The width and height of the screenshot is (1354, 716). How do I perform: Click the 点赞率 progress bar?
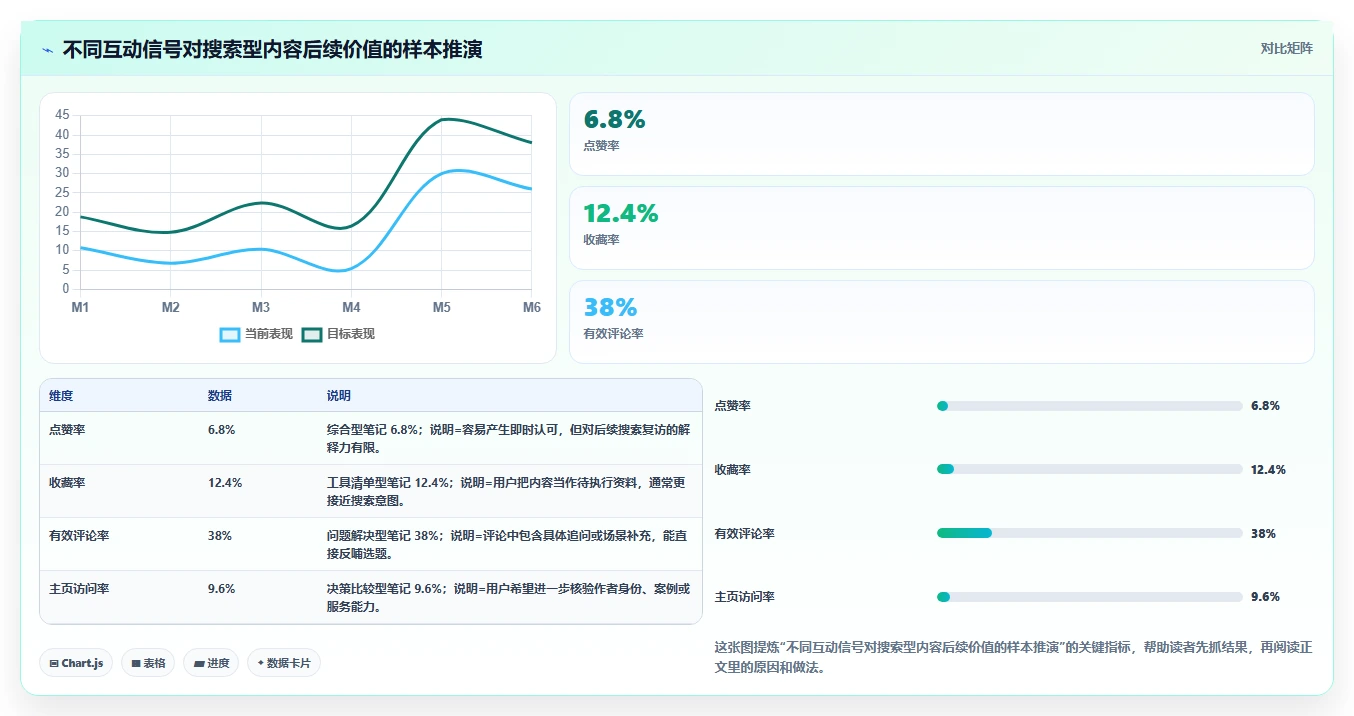[x=1089, y=406]
